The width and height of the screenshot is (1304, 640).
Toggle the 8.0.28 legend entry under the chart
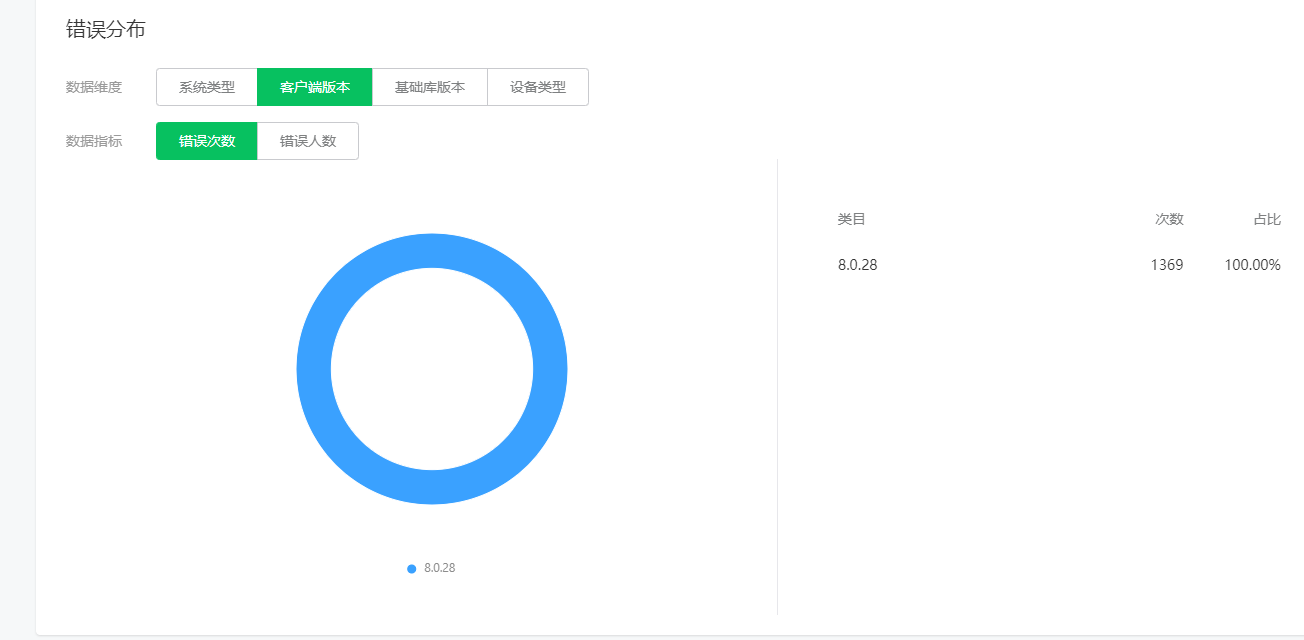tap(432, 568)
